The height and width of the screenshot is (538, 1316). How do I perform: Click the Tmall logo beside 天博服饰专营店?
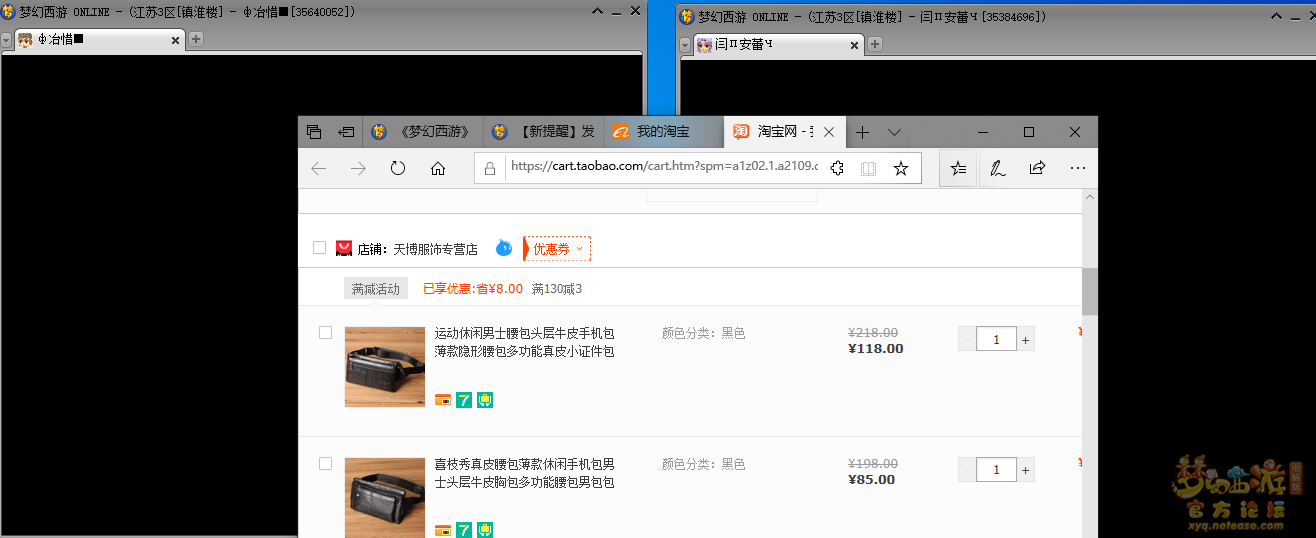tap(344, 248)
